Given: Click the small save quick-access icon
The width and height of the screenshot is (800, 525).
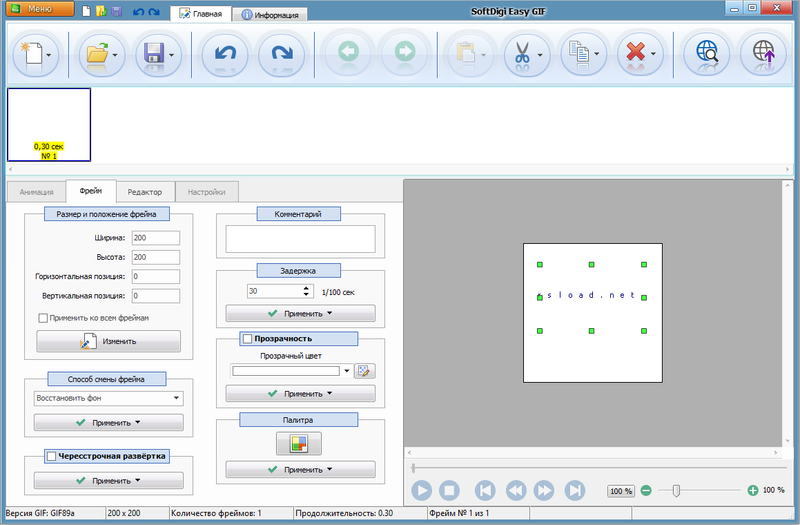Looking at the screenshot, I should (x=116, y=11).
